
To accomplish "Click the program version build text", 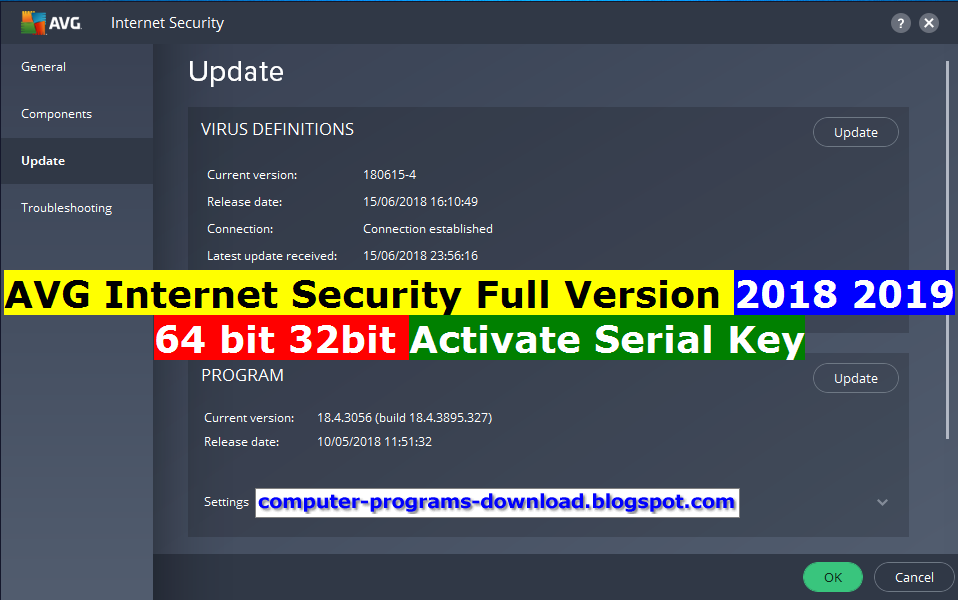I will [x=404, y=418].
